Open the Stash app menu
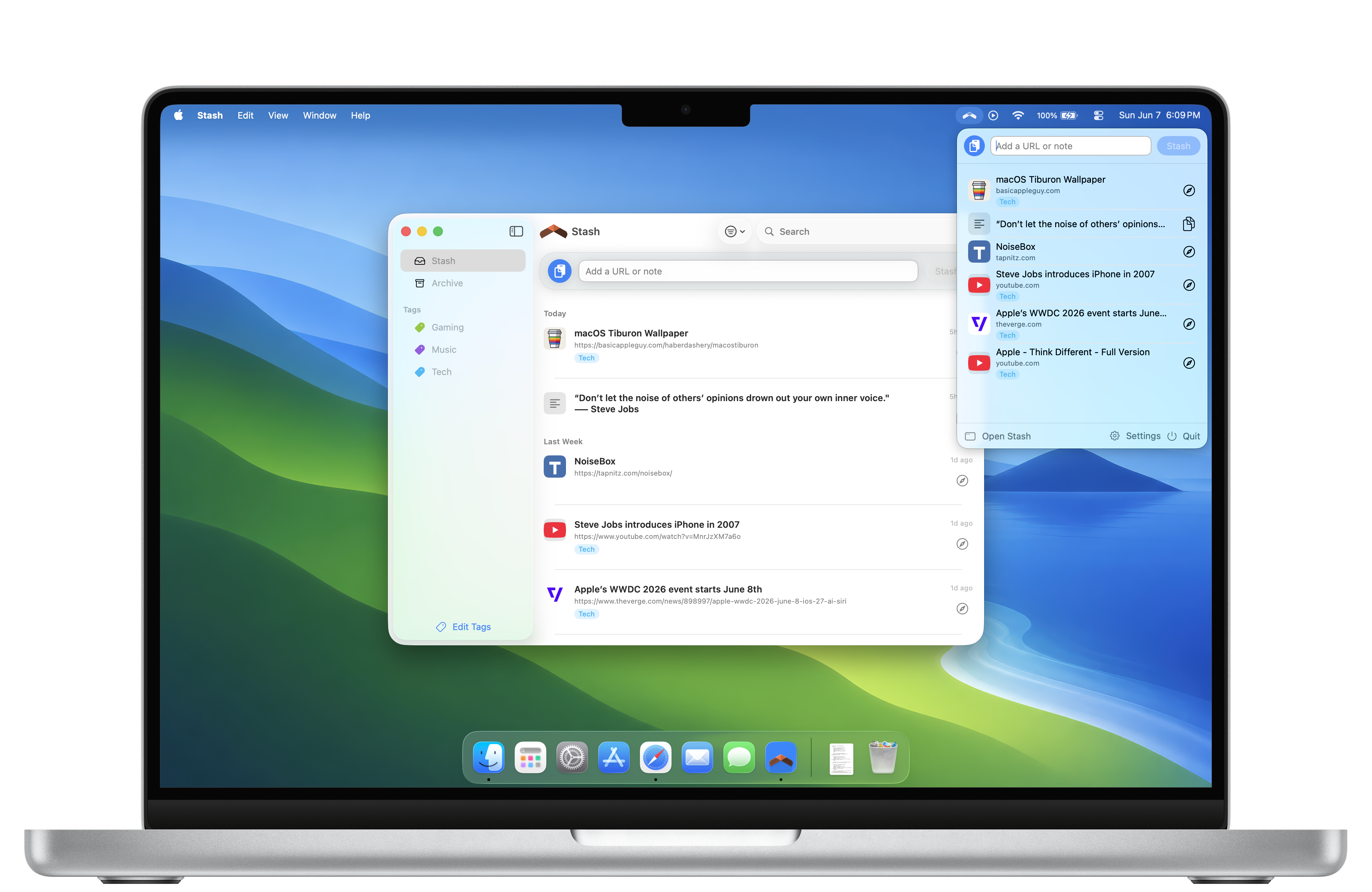This screenshot has width=1372, height=892. [x=210, y=115]
